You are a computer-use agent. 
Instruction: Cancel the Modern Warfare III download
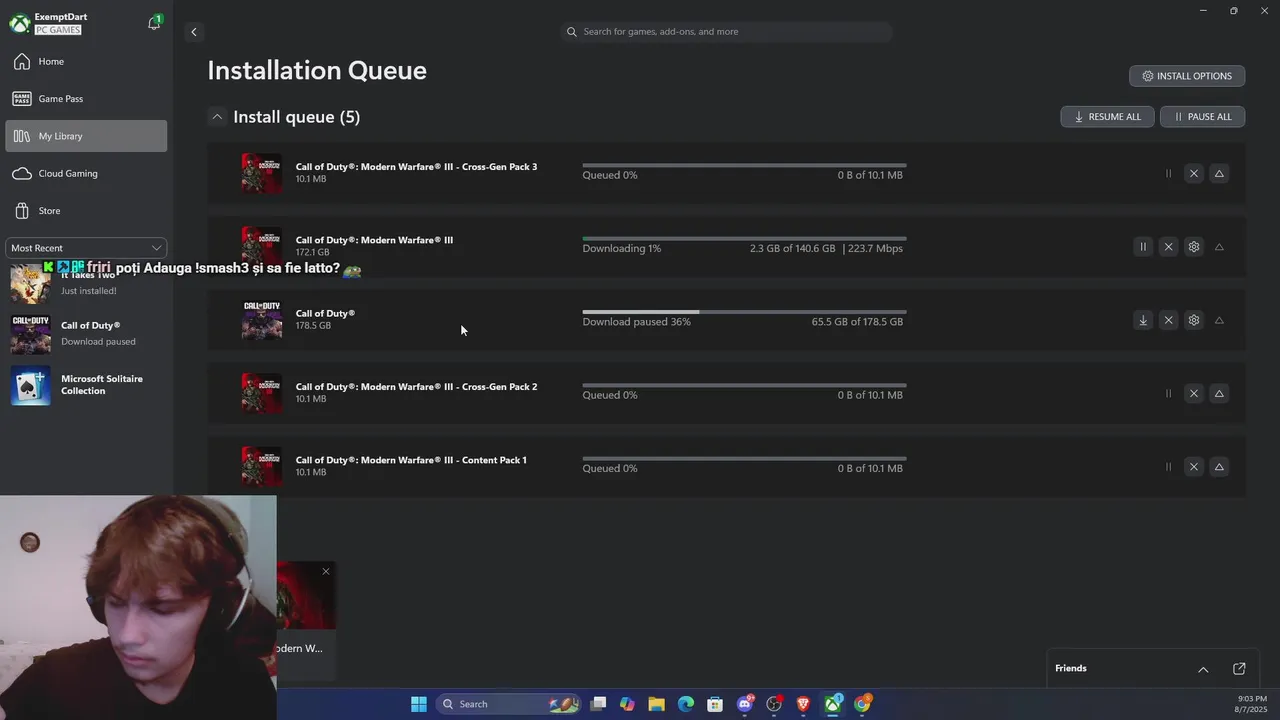(1168, 247)
